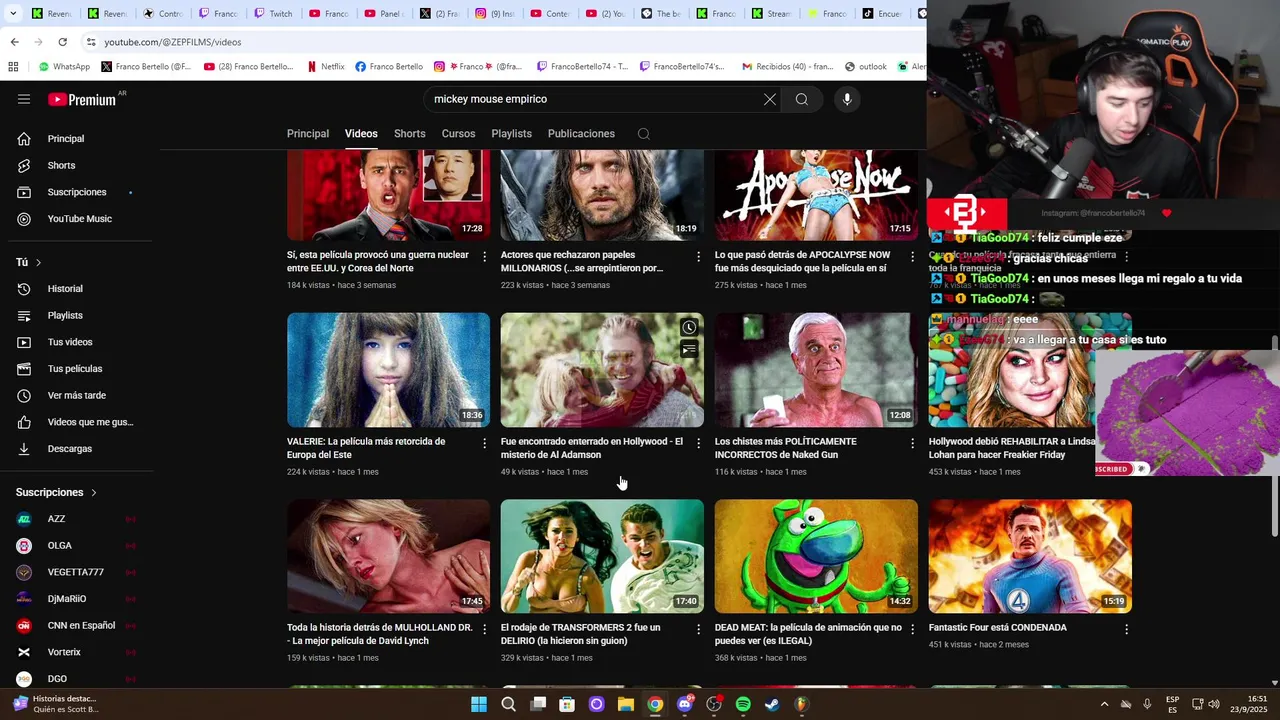Open options menu for Fantastic Four video
The width and height of the screenshot is (1280, 720).
point(1126,629)
